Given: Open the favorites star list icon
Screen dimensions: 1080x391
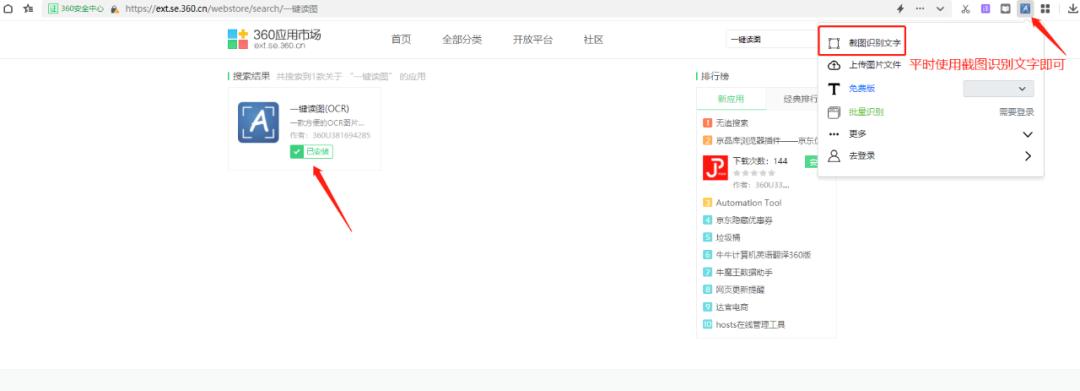Looking at the screenshot, I should coord(28,9).
